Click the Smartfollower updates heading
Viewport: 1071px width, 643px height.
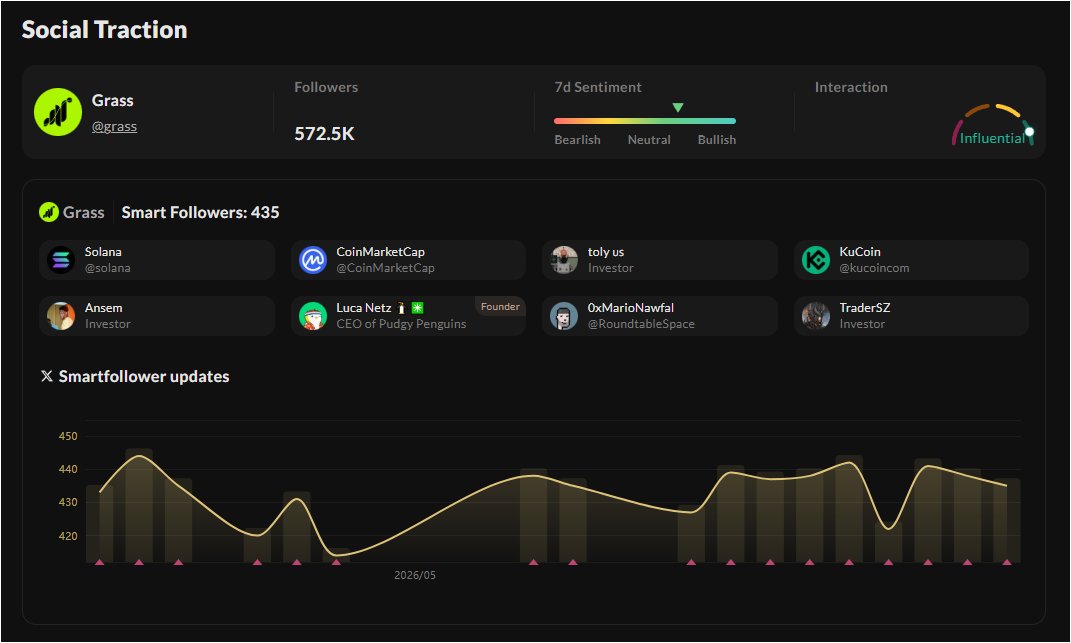144,377
